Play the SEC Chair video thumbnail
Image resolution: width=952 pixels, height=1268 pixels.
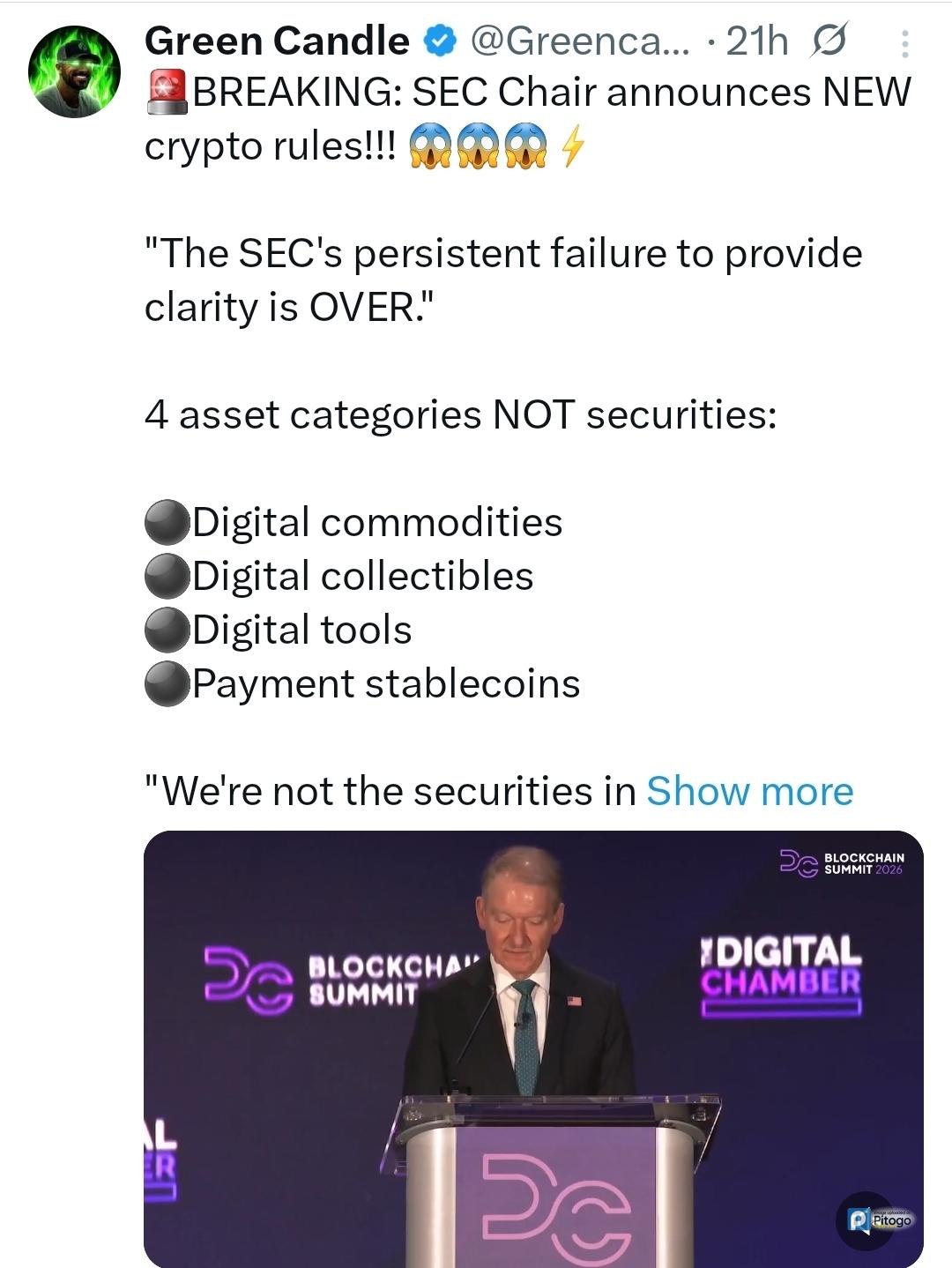[x=533, y=1048]
